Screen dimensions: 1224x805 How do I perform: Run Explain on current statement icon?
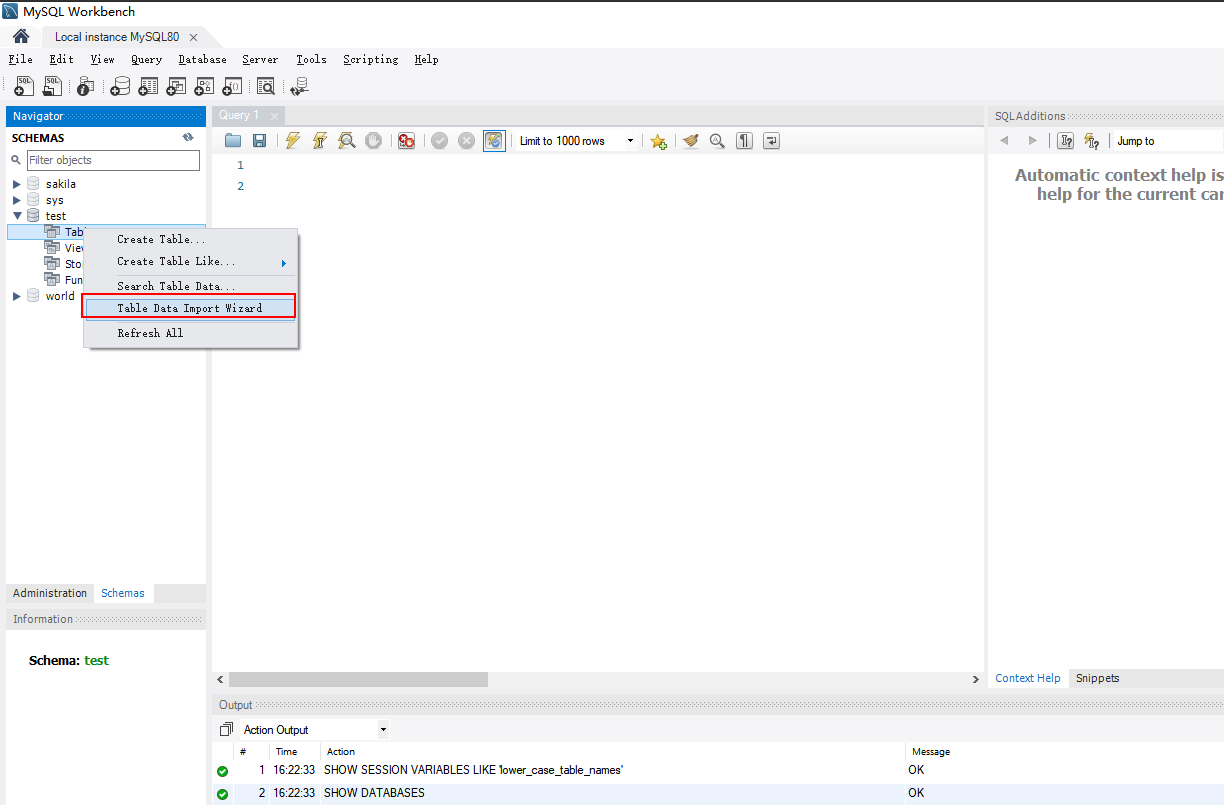click(x=347, y=141)
